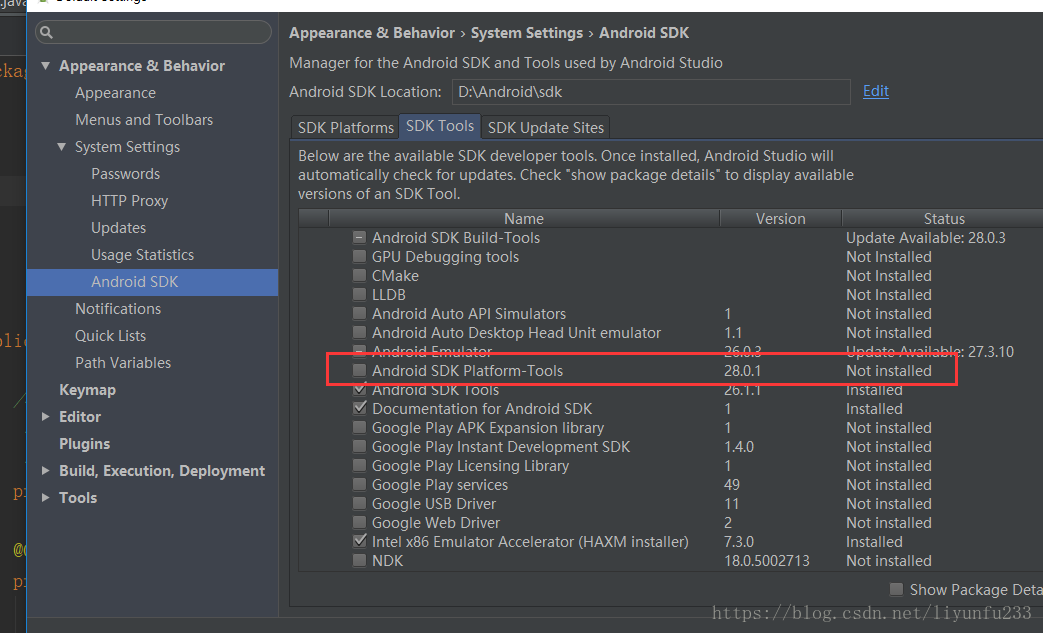Click Google Play services version 49
This screenshot has height=633, width=1043.
[732, 485]
